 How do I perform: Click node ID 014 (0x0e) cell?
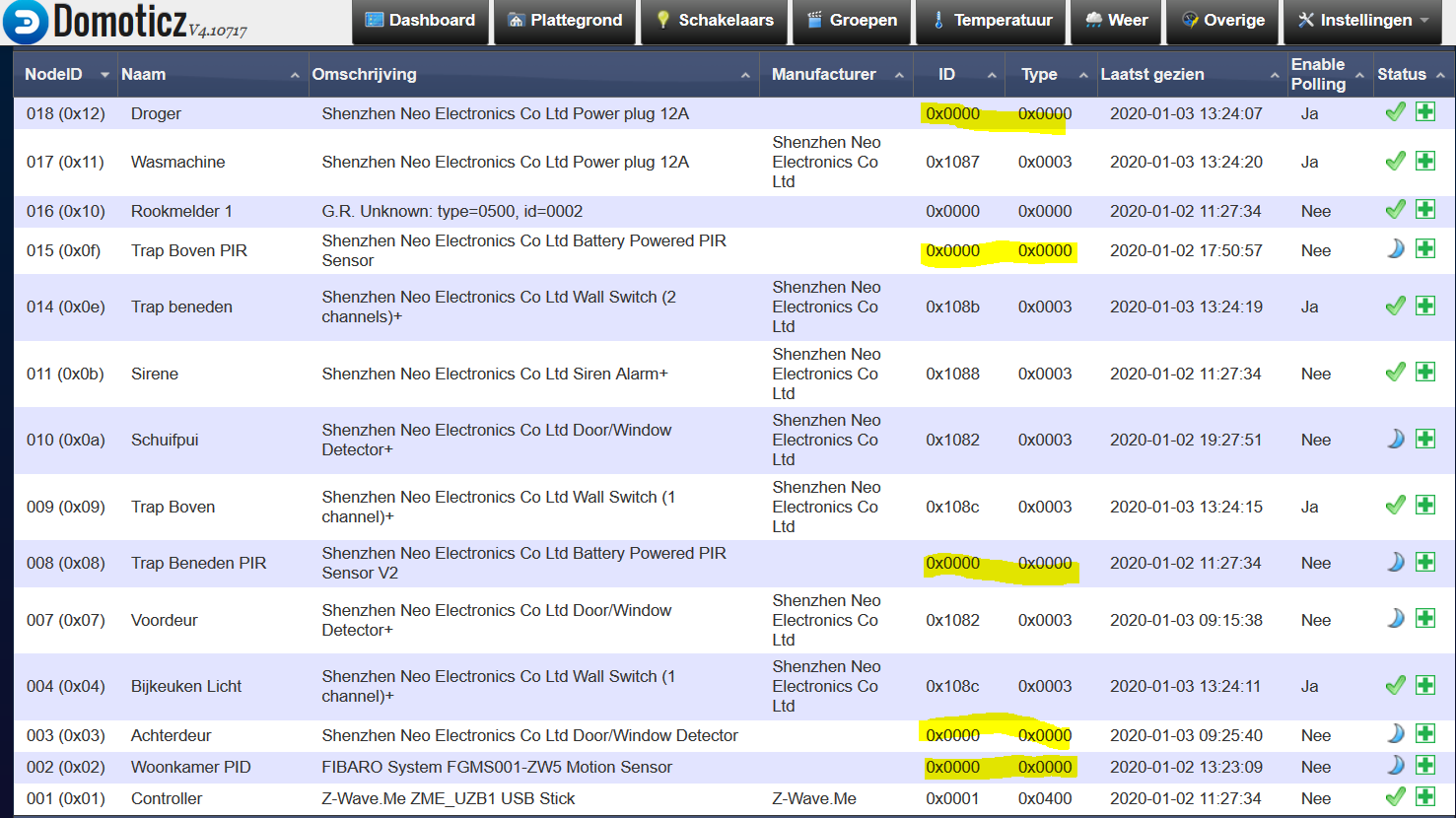[66, 307]
